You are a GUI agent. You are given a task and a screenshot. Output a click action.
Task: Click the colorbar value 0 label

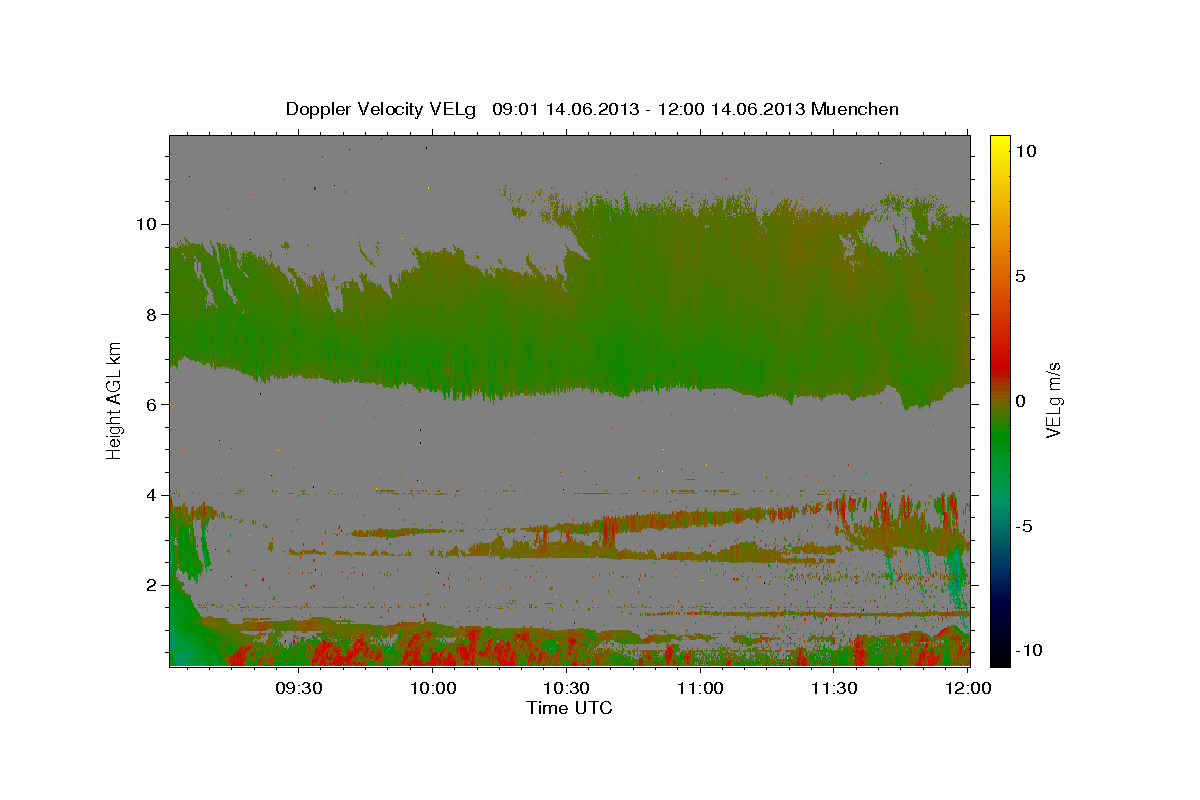[x=1021, y=401]
